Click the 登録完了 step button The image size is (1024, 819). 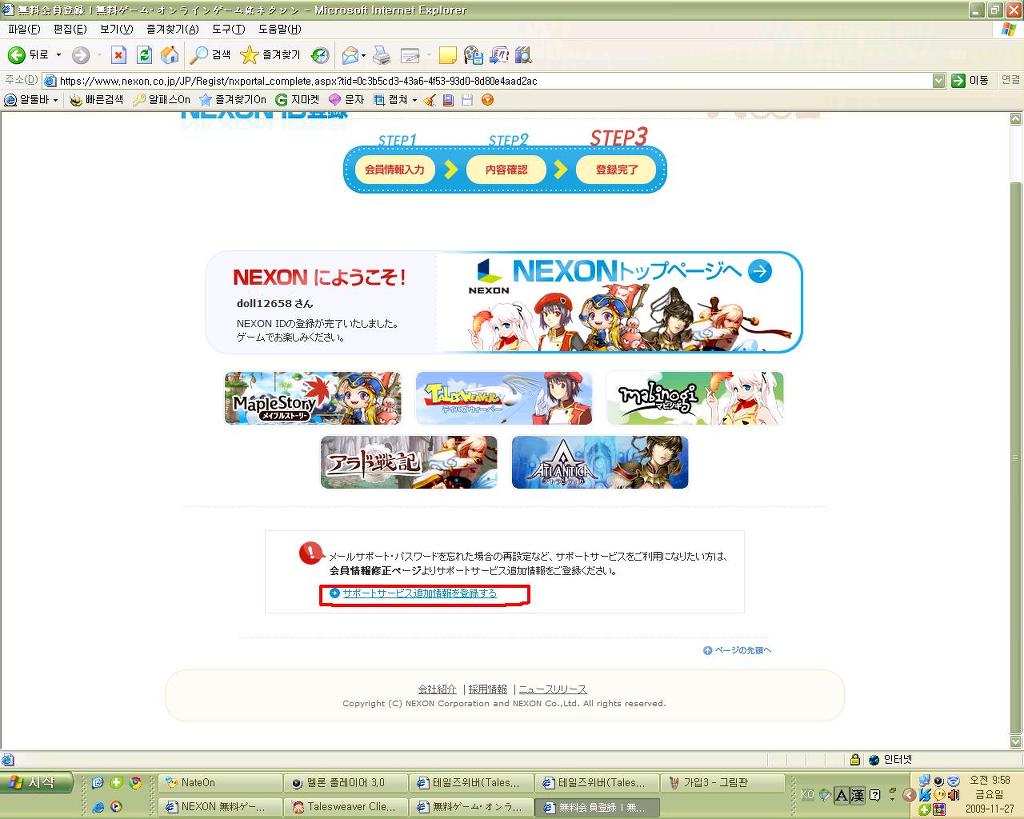click(x=616, y=170)
